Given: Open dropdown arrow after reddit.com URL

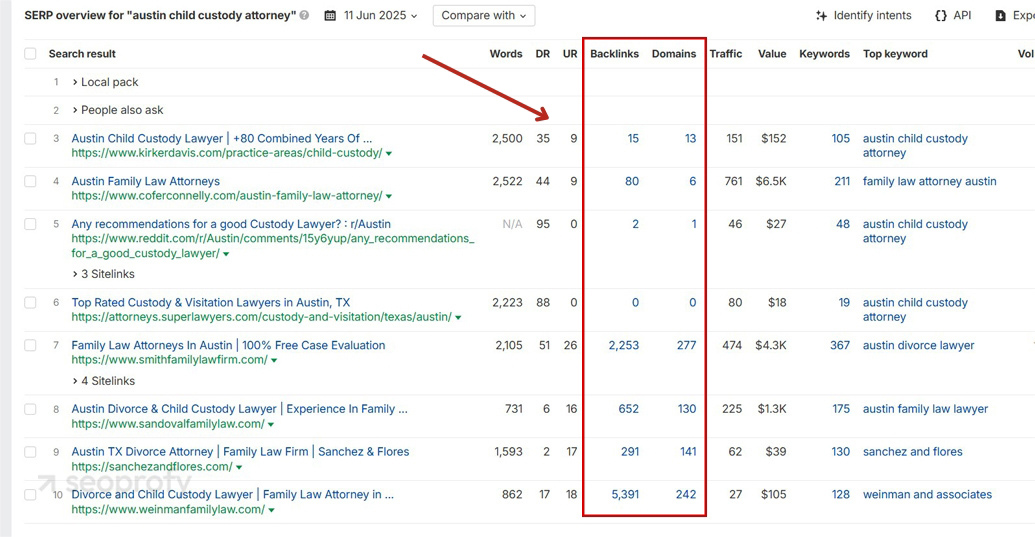Looking at the screenshot, I should point(226,254).
